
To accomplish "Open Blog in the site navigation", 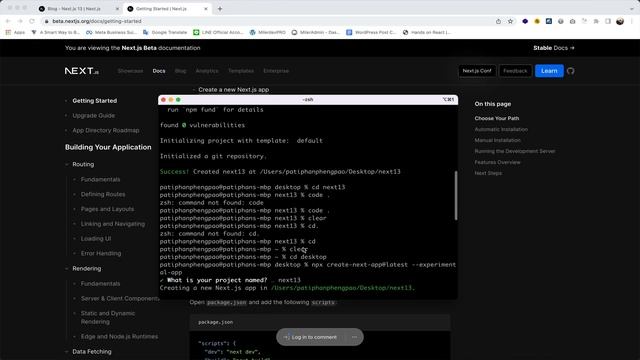I will [180, 71].
